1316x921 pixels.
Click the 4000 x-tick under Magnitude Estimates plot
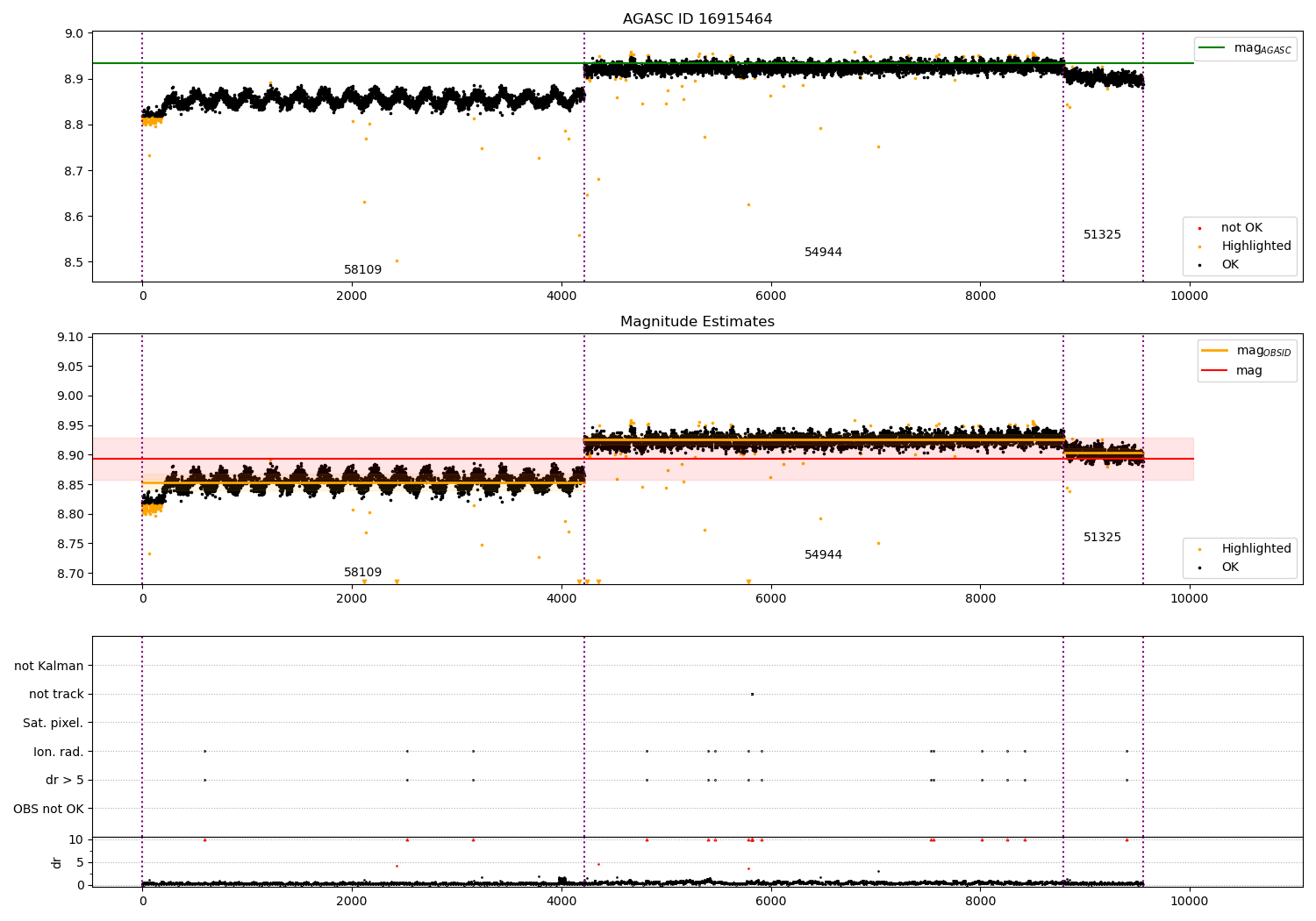click(561, 599)
